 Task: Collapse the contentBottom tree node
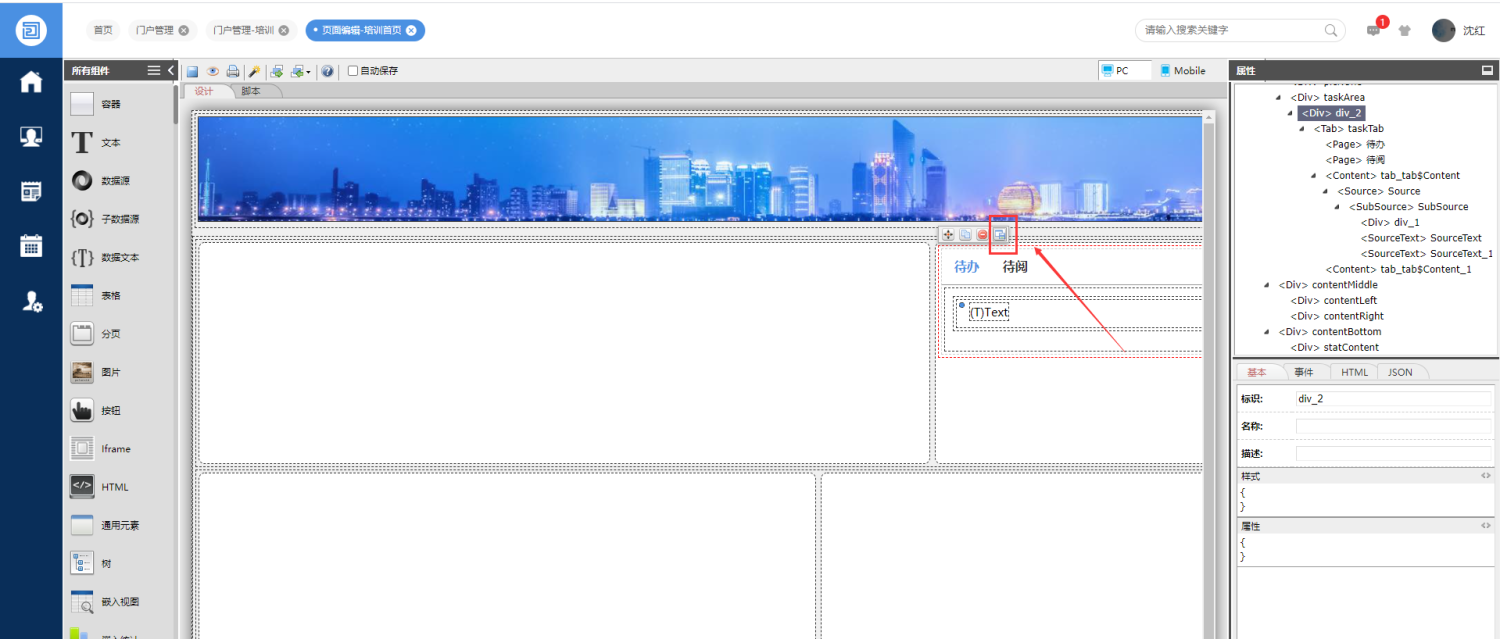(1267, 332)
